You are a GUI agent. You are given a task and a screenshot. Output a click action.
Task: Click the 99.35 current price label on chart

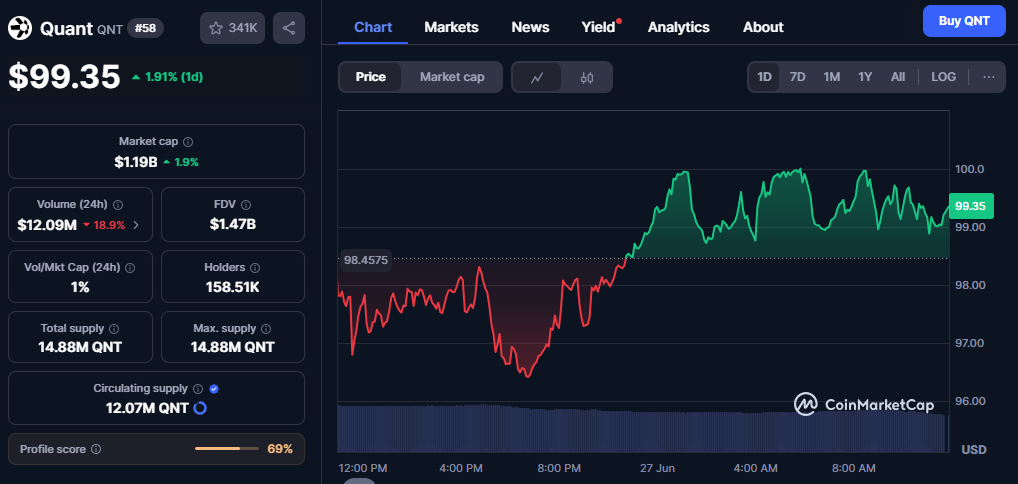coord(971,207)
